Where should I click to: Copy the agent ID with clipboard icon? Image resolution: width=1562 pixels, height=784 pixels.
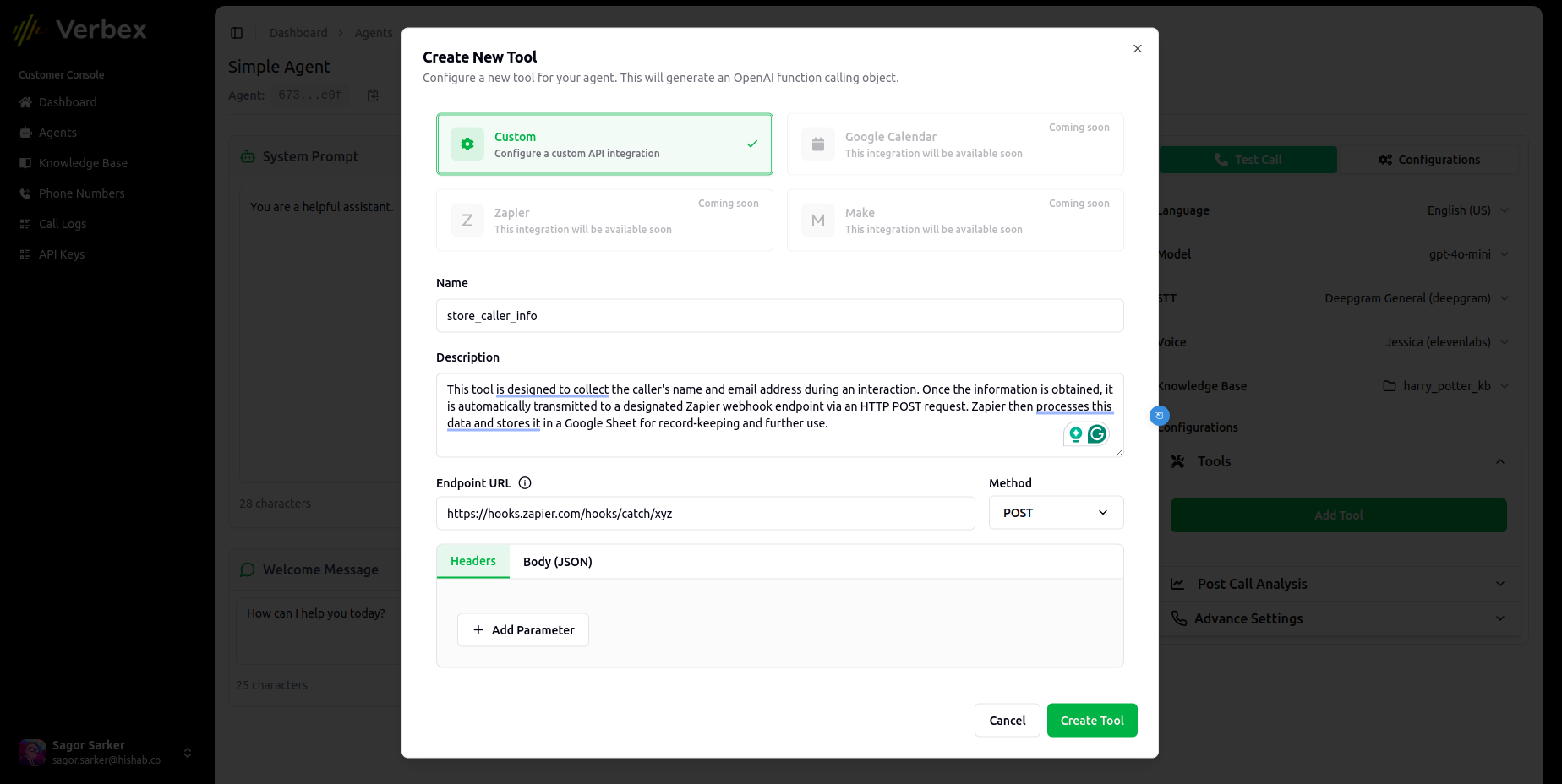[373, 95]
